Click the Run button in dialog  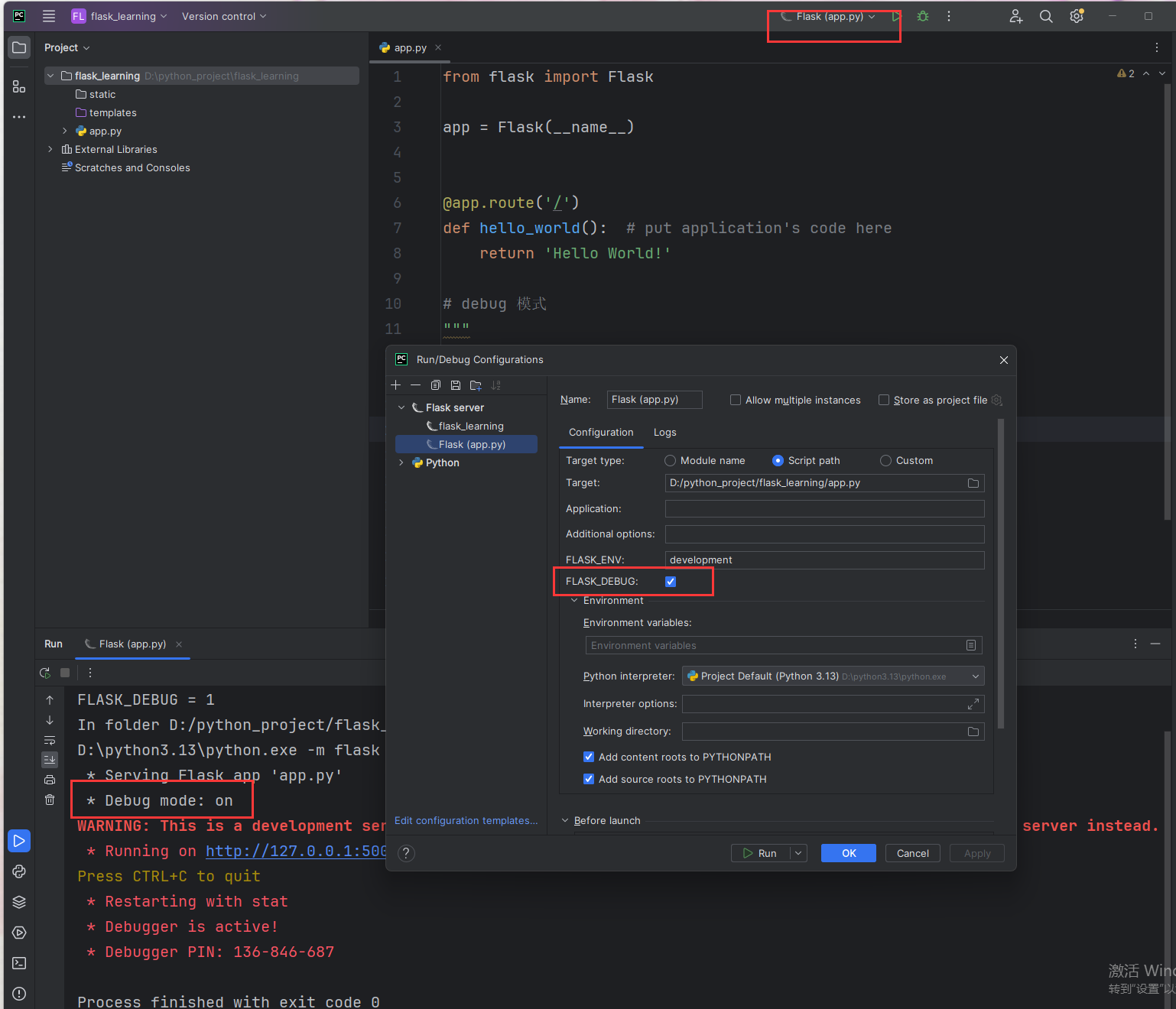(761, 853)
